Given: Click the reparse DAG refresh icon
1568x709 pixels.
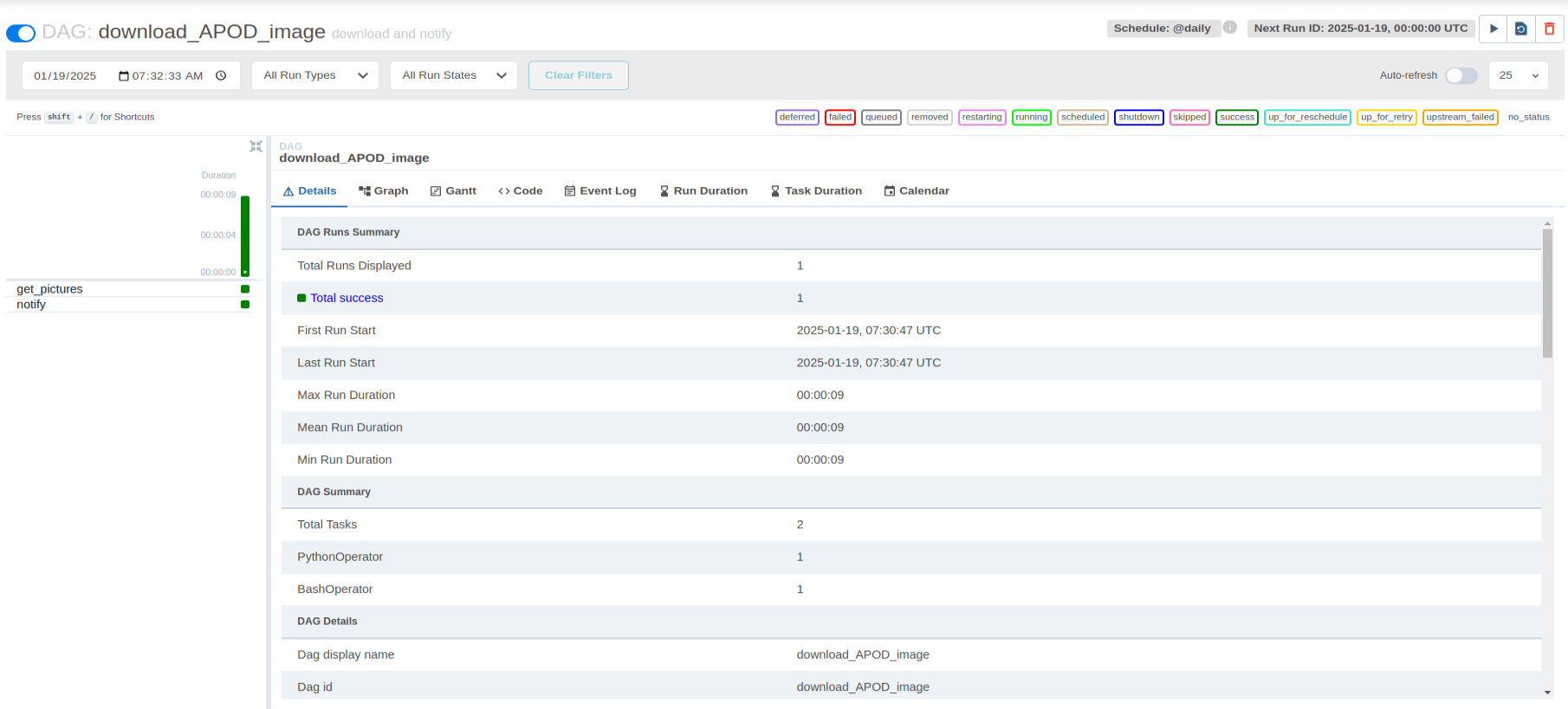Looking at the screenshot, I should 1521,29.
